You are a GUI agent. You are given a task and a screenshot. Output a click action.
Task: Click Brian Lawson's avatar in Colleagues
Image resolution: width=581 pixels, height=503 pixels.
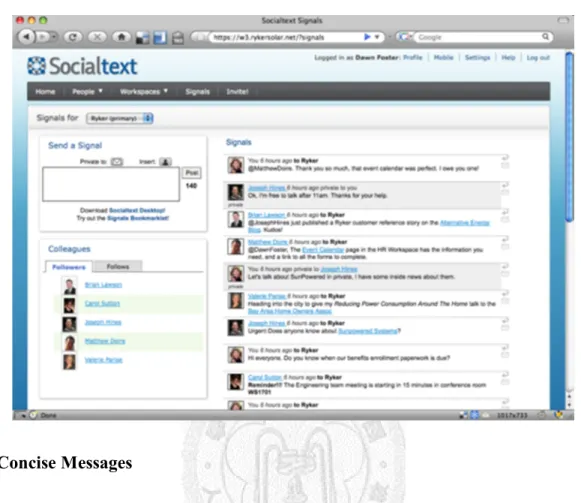tap(69, 286)
